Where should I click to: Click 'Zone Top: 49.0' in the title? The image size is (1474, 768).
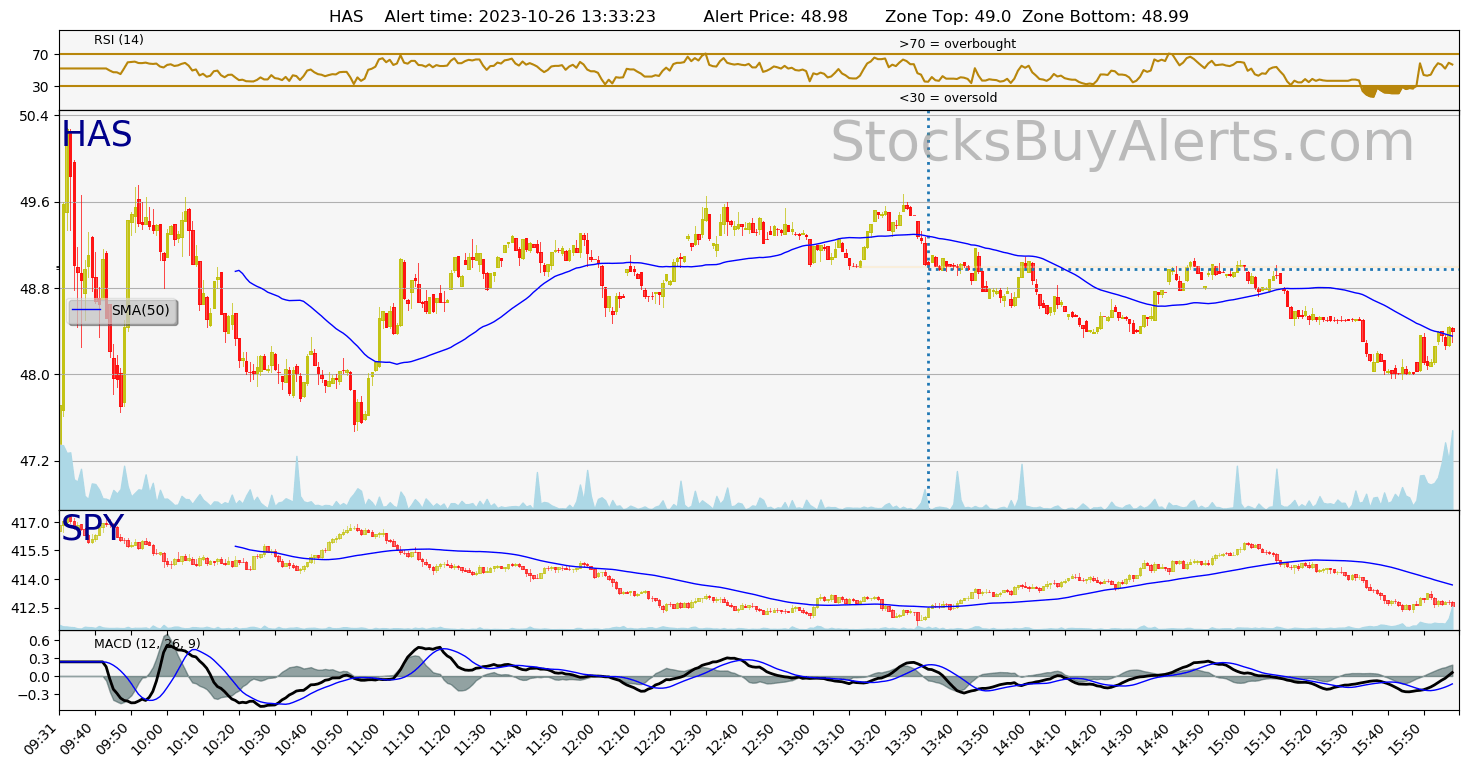pos(948,17)
